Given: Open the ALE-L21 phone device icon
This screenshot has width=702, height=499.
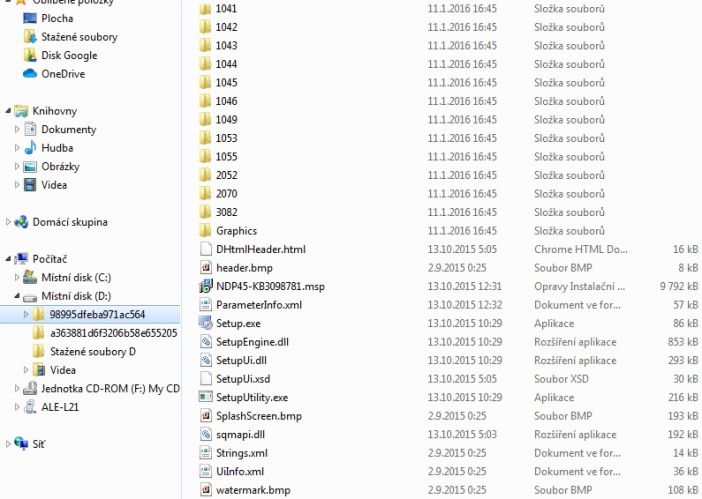Looking at the screenshot, I should pyautogui.click(x=30, y=407).
